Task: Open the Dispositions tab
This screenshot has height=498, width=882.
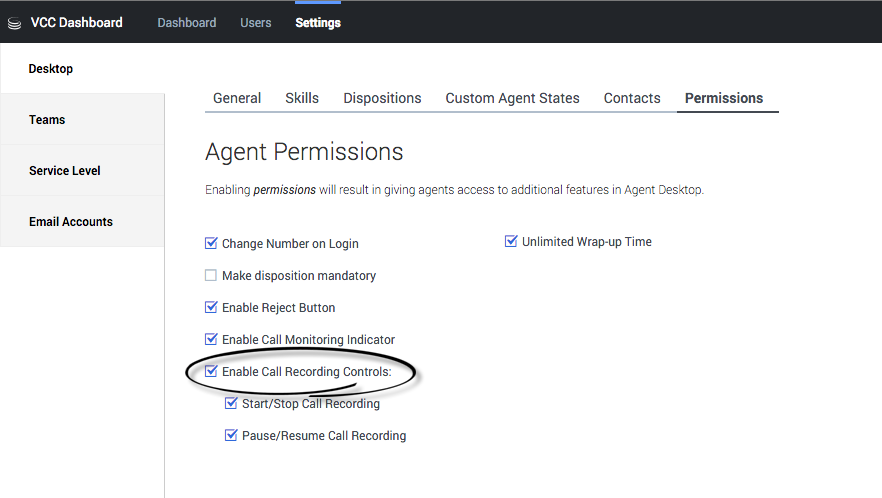Action: 382,98
